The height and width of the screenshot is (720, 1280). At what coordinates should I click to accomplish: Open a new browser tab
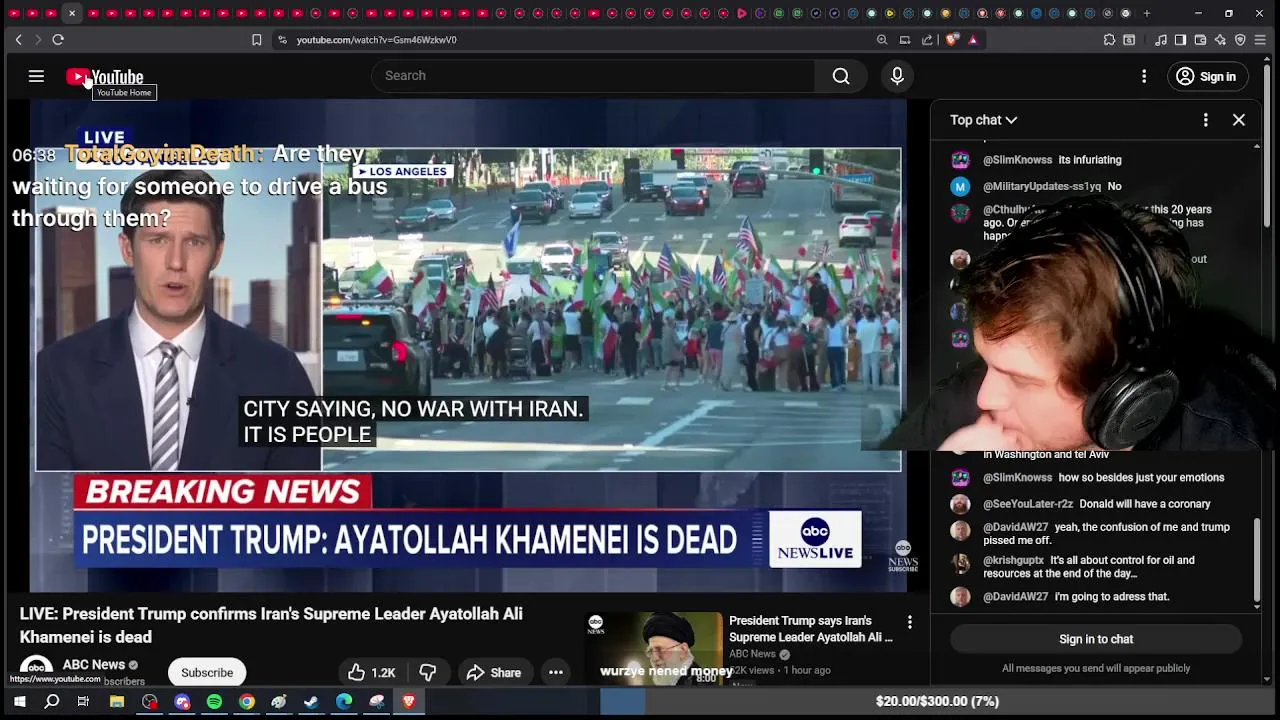click(1147, 13)
